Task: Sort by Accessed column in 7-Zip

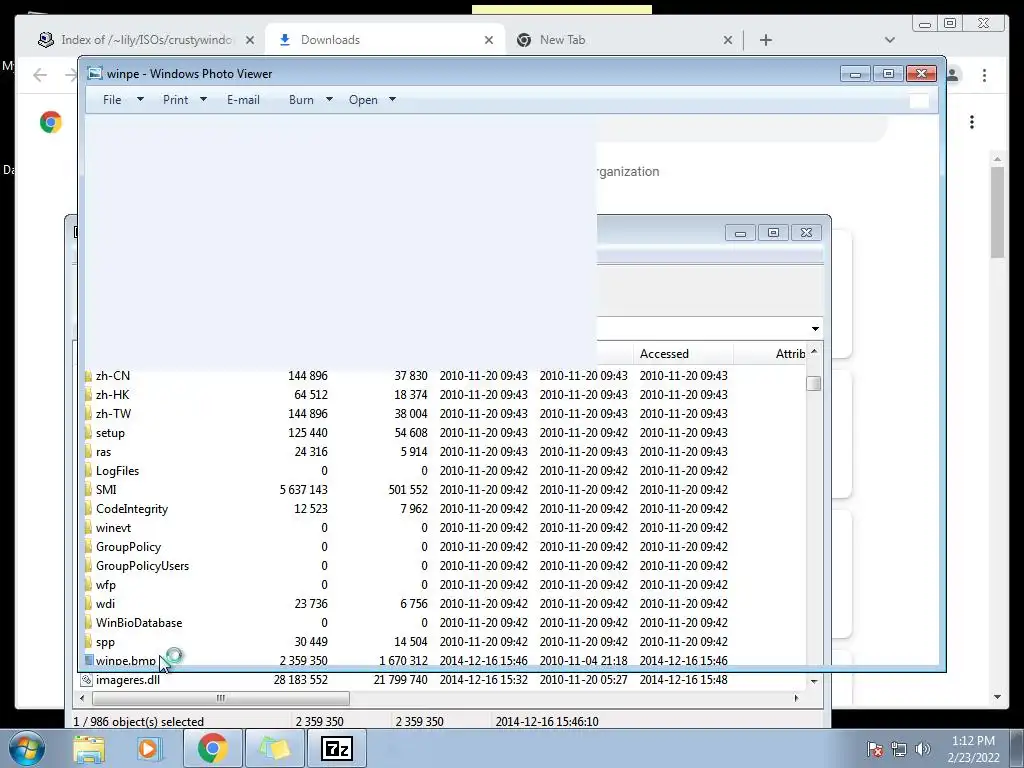Action: (682, 353)
